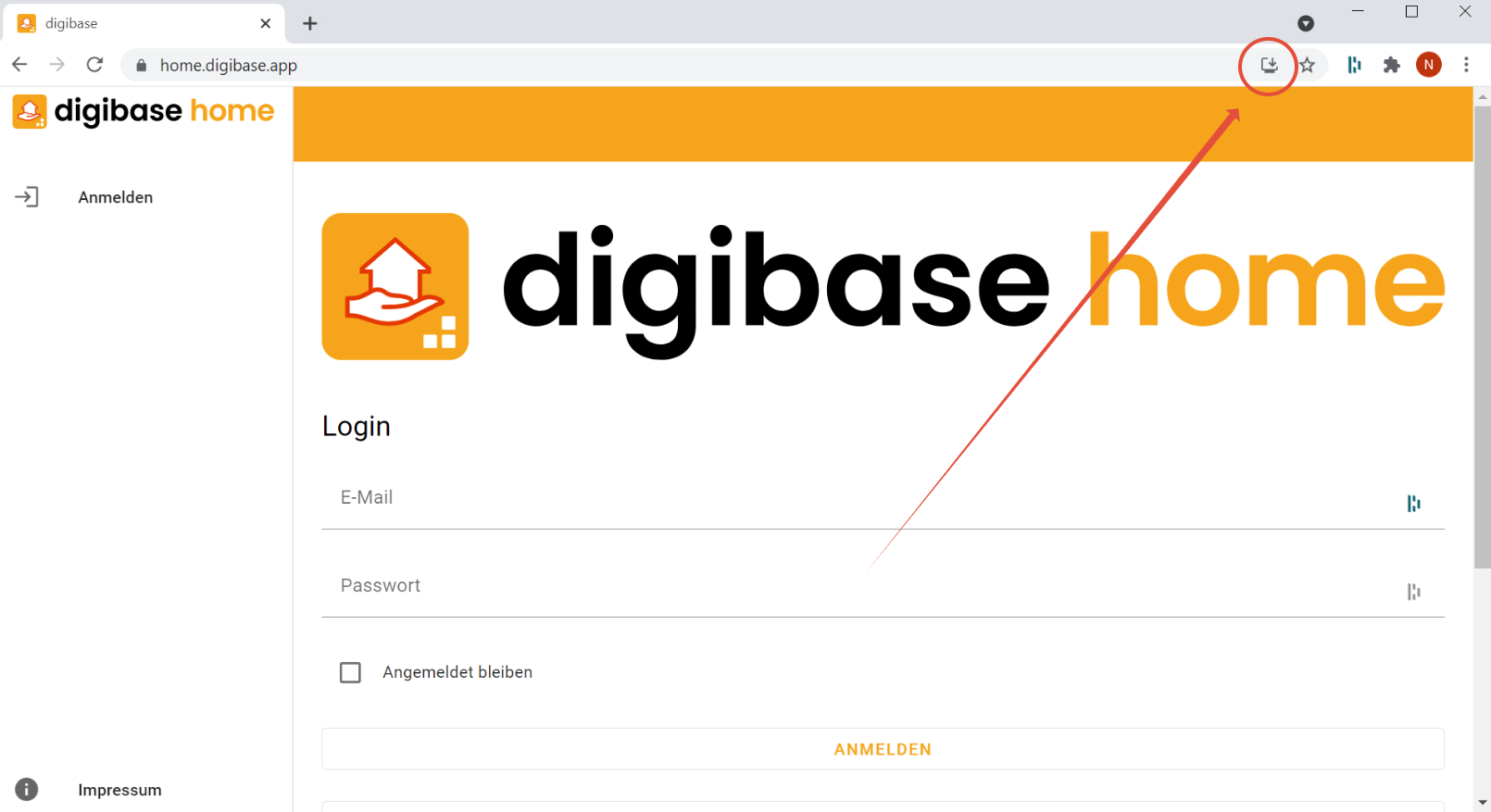The width and height of the screenshot is (1491, 812).
Task: Go forward to next page
Action: [x=56, y=65]
